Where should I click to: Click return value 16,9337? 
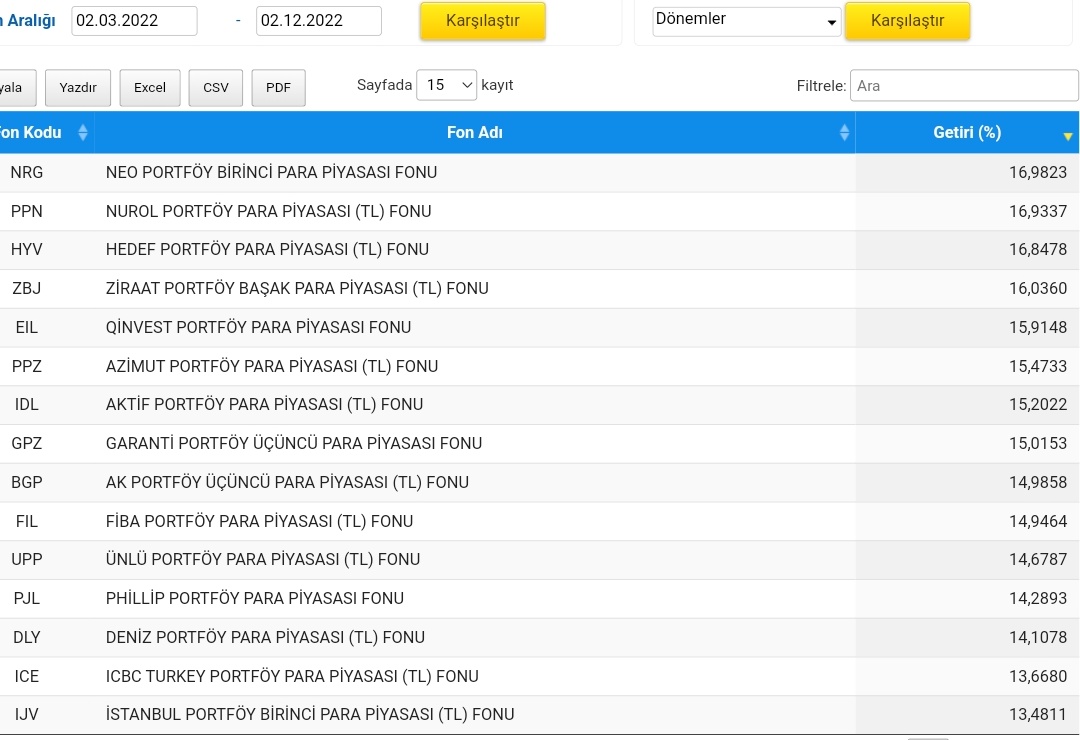(x=1038, y=211)
